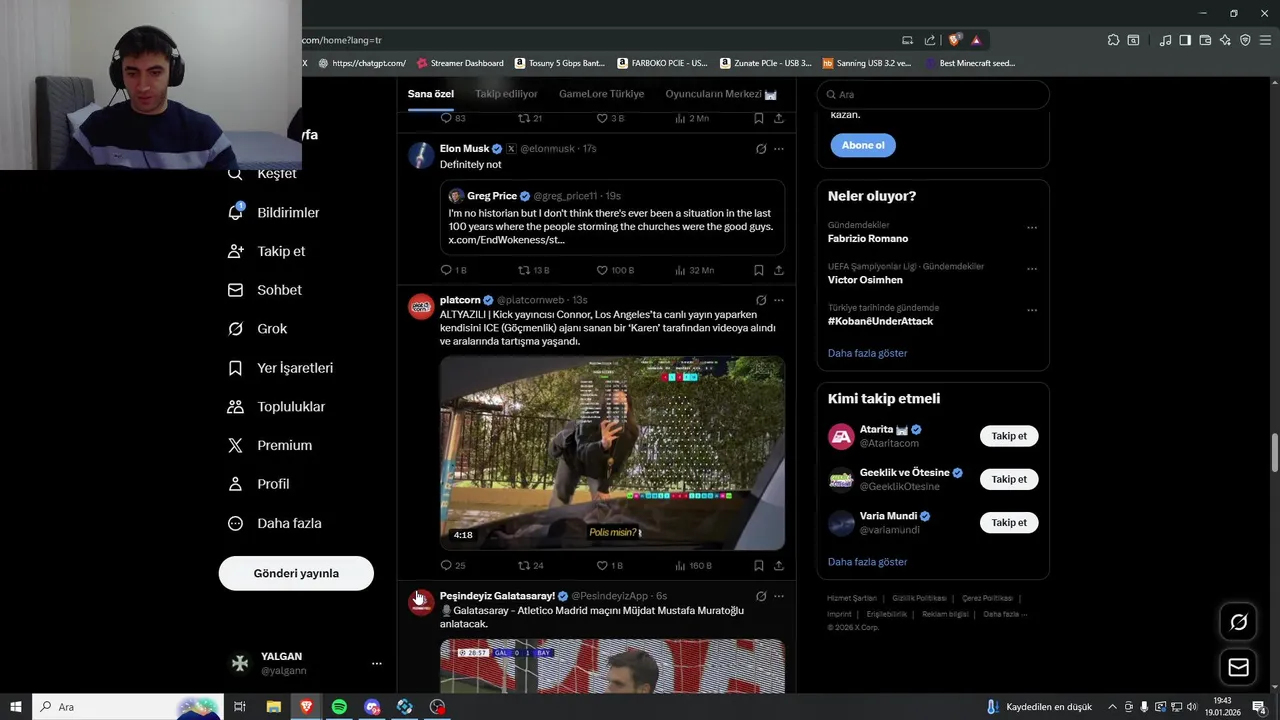Screen dimensions: 1280x720
Task: Open Yer İşaretleri bookmarks
Action: (x=281, y=368)
